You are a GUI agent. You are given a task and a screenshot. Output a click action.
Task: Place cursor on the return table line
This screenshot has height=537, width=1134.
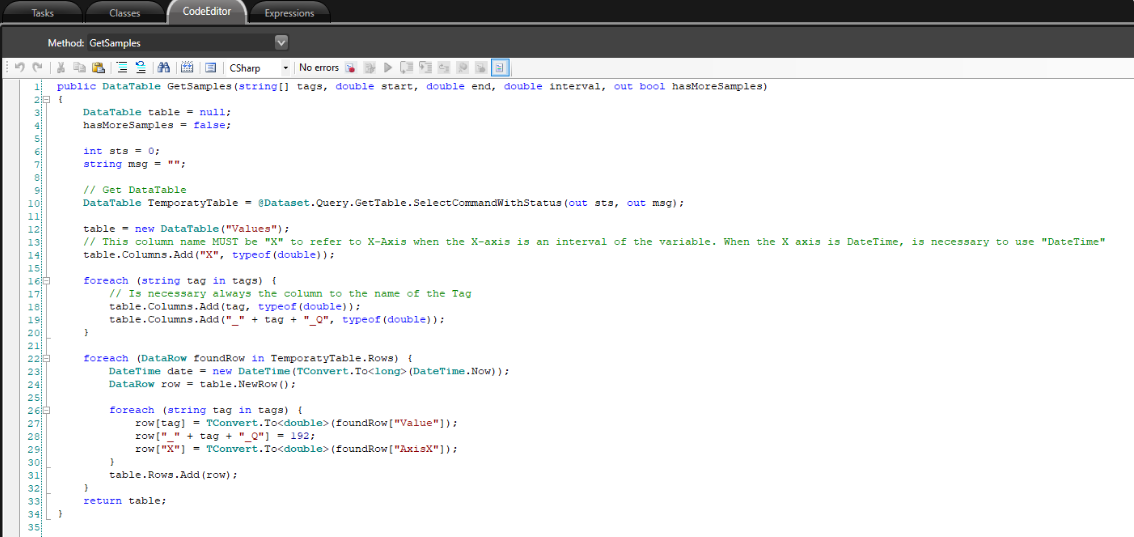tap(125, 500)
